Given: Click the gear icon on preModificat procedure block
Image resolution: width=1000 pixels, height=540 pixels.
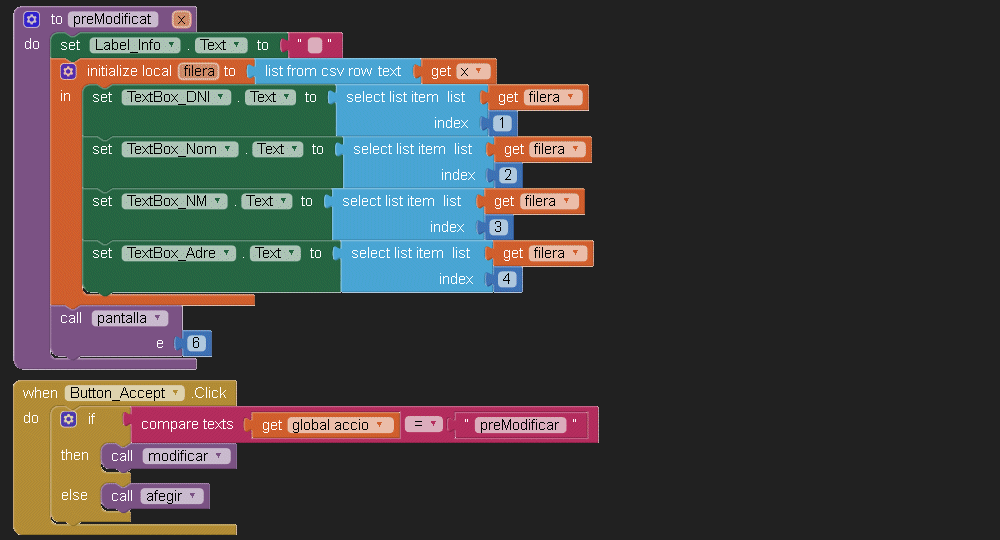Looking at the screenshot, I should pyautogui.click(x=32, y=19).
